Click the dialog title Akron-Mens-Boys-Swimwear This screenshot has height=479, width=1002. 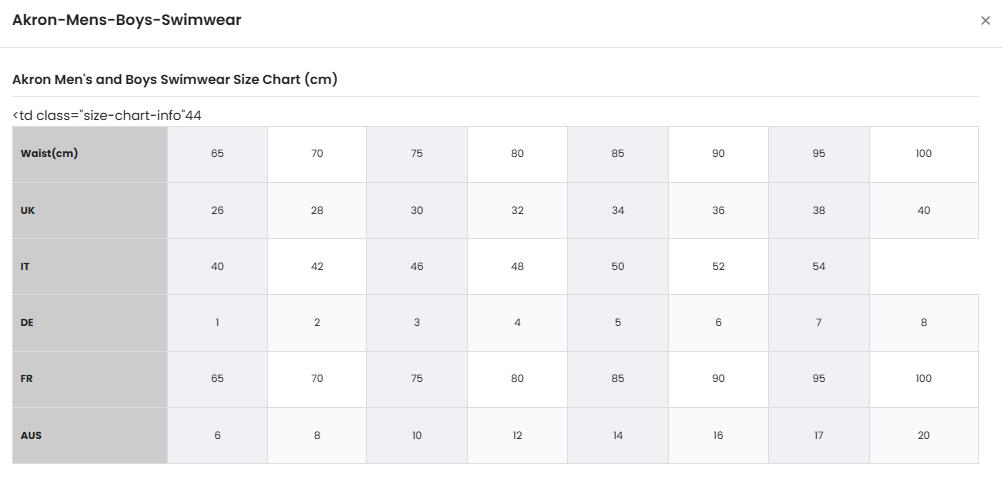127,20
